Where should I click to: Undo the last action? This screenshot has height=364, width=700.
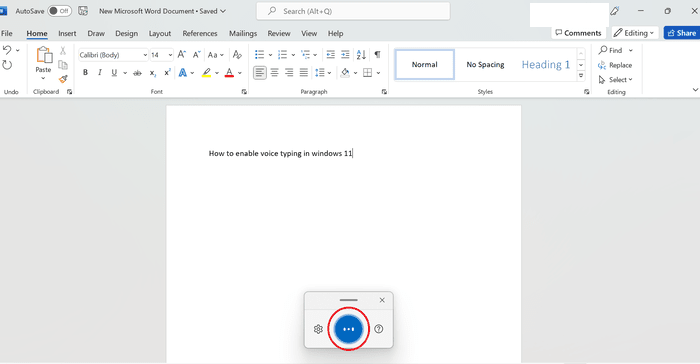pyautogui.click(x=7, y=50)
